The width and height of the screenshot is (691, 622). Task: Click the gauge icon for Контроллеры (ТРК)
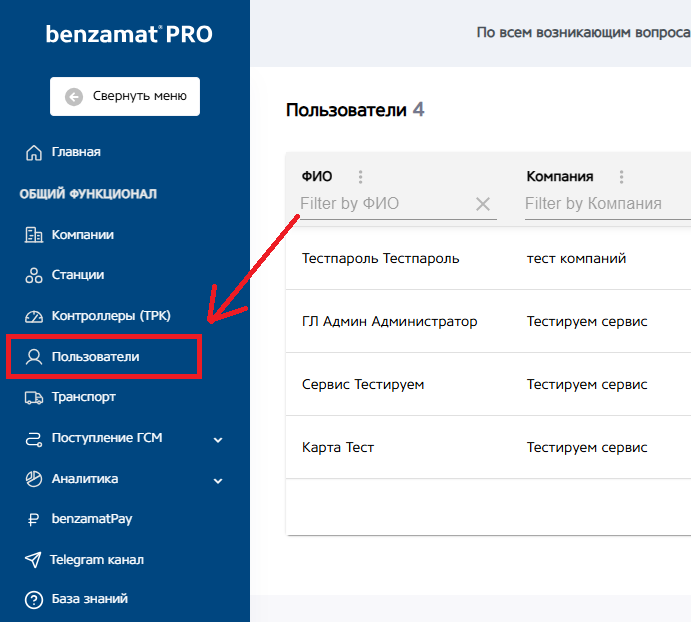[33, 316]
